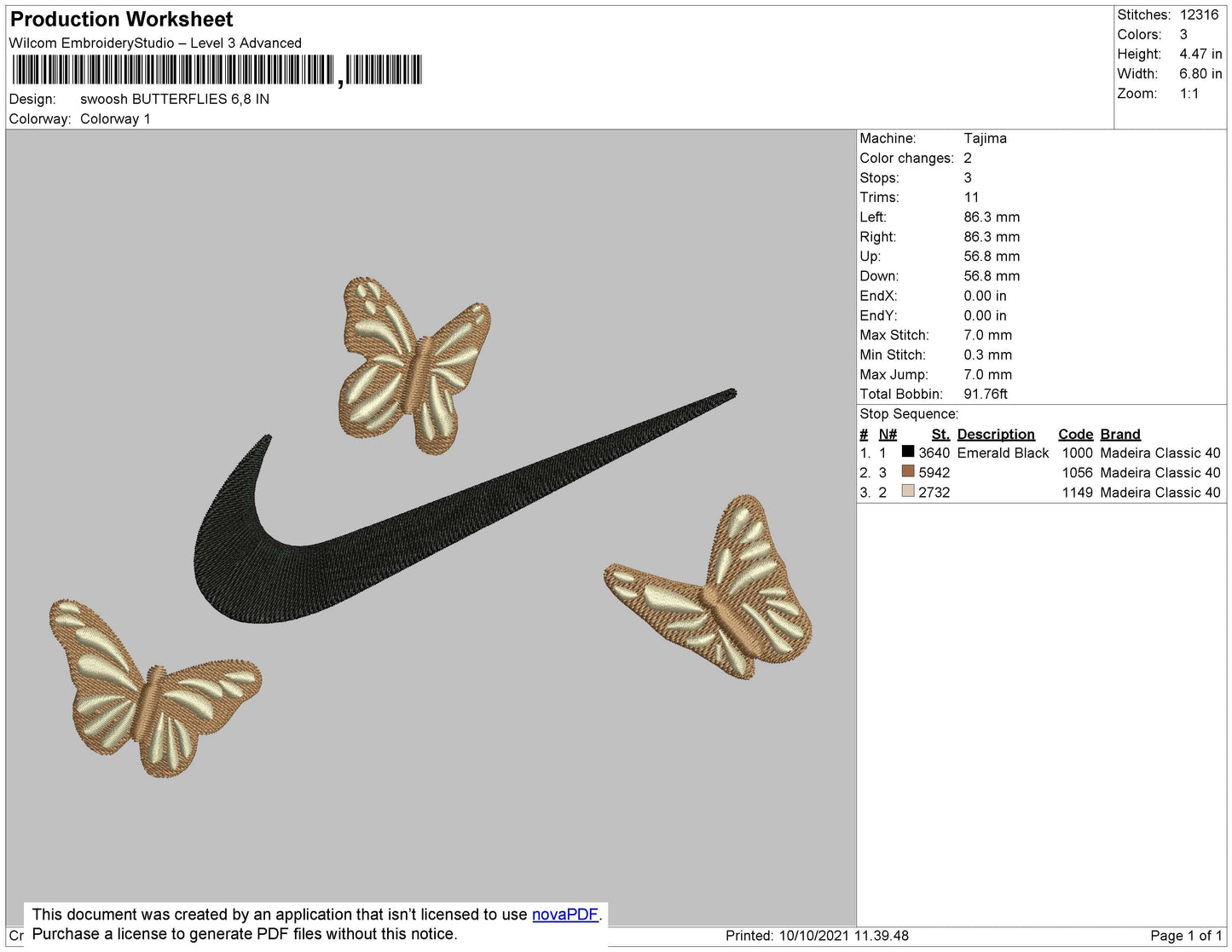
Task: Click the beige 2732 thread swatch
Action: tap(908, 491)
